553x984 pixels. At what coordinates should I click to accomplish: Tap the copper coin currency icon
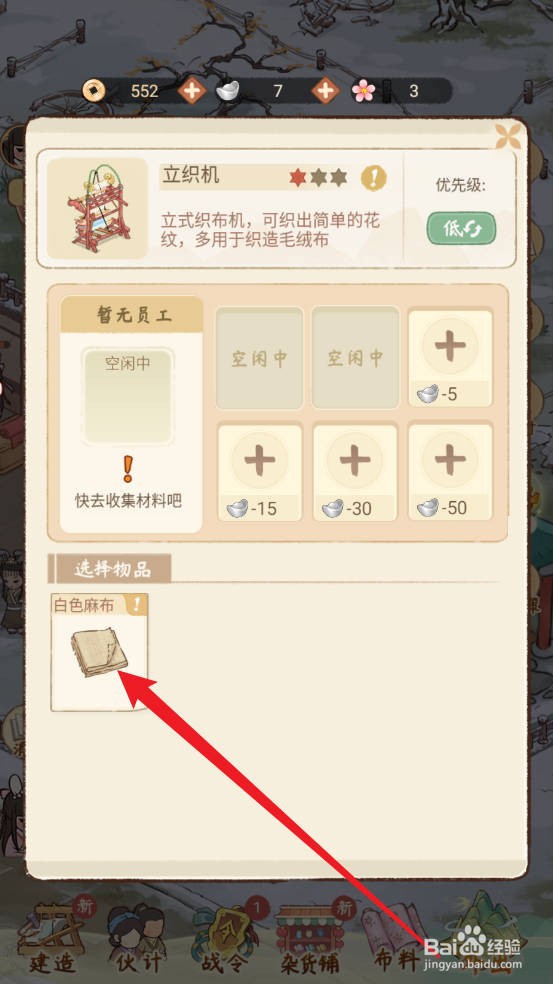point(94,92)
